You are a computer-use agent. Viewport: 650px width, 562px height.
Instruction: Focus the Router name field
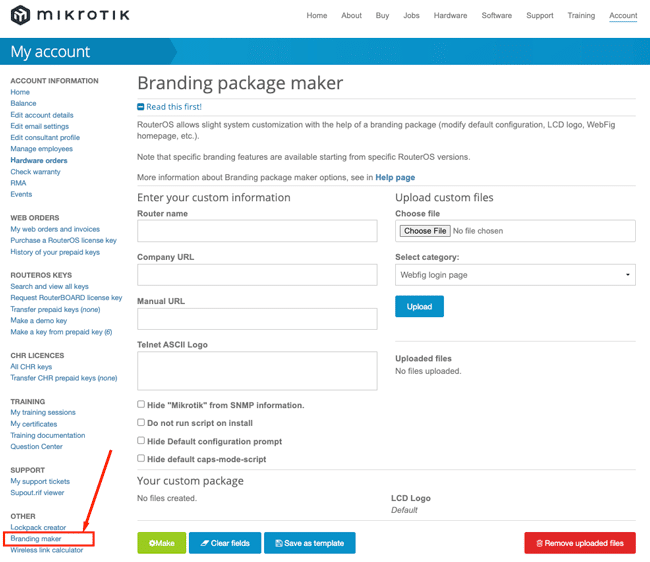257,231
